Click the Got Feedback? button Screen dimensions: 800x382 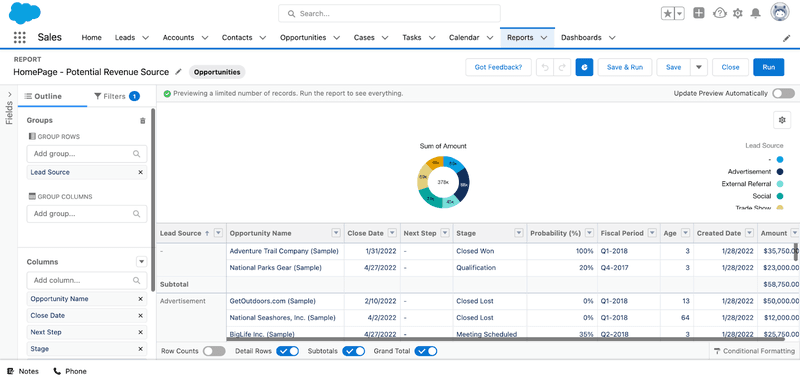(498, 67)
